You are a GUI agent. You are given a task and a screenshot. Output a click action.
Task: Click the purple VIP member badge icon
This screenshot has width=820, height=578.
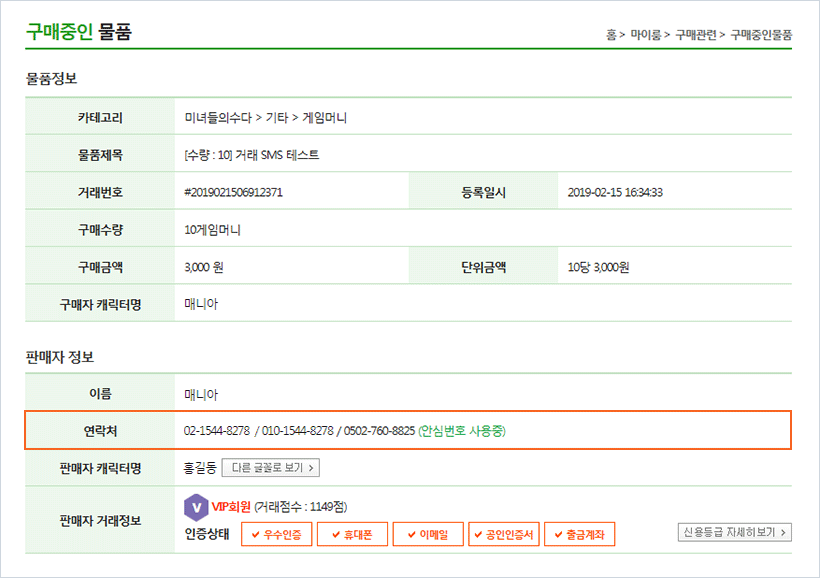(x=196, y=506)
